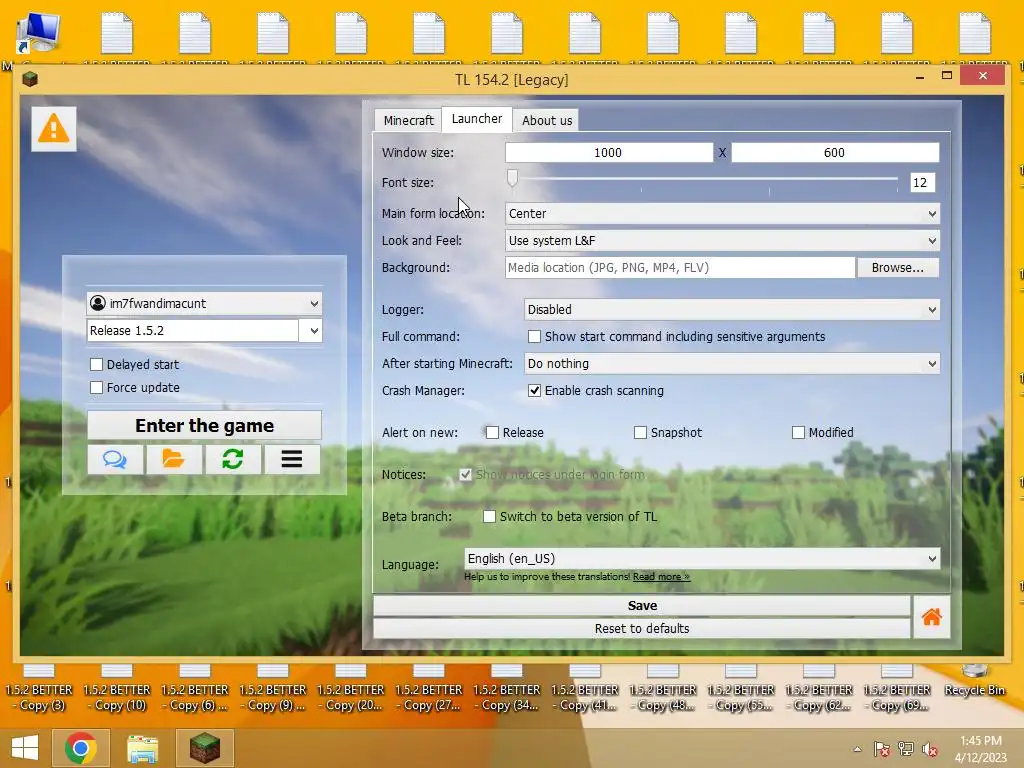Select the 1.5.2 BETTER - Copy (34 file
Image resolution: width=1024 pixels, height=768 pixels.
[x=507, y=688]
